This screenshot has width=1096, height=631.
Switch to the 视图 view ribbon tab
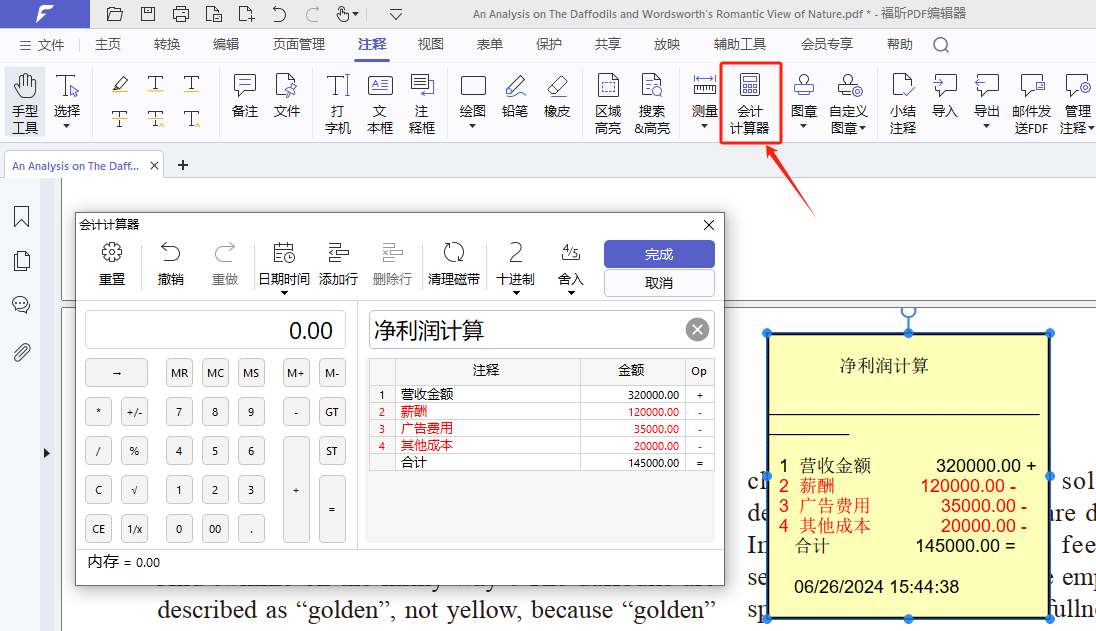(431, 45)
